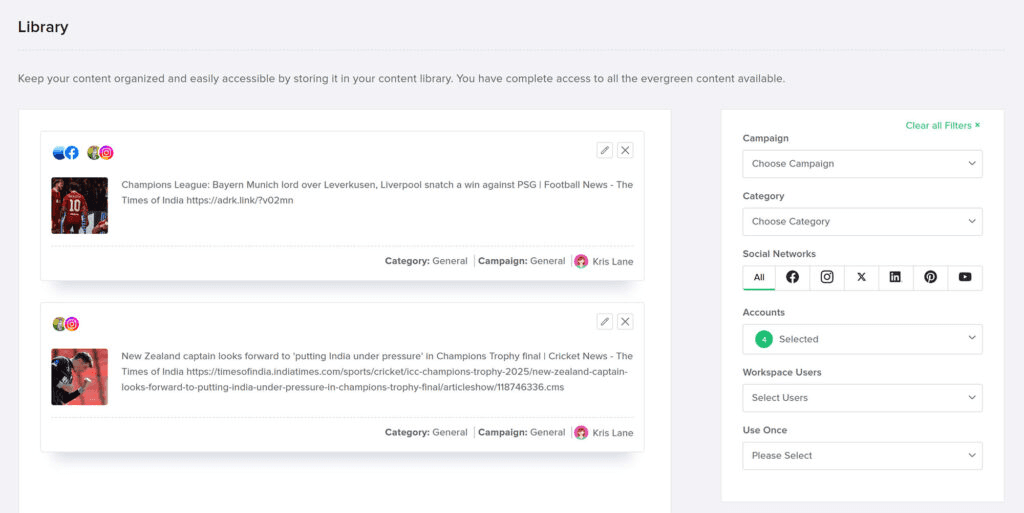Click Instagram account avatar on New Zealand post
1024x513 pixels.
tap(66, 324)
